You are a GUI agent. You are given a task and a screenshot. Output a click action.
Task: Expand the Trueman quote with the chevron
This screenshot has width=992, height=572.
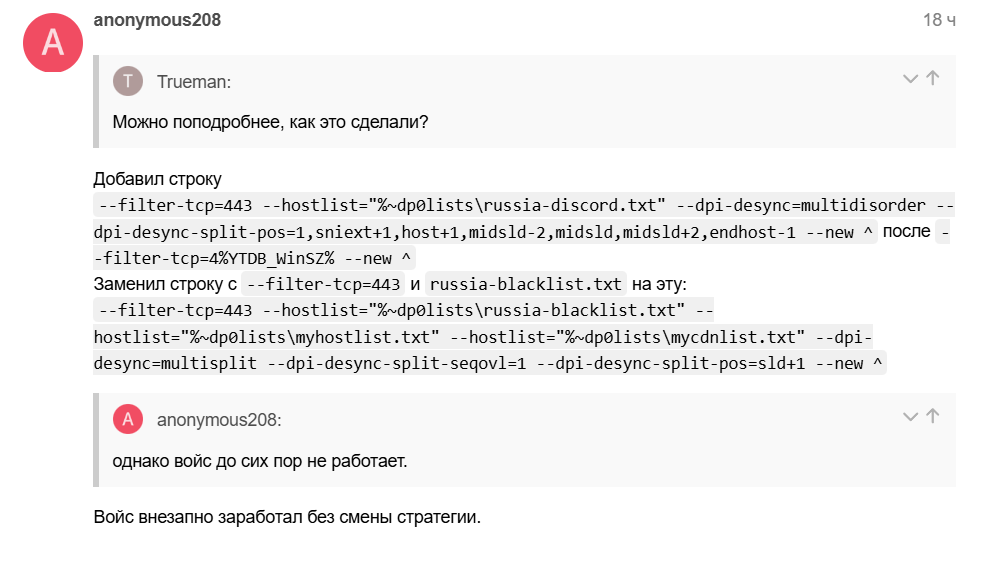pyautogui.click(x=910, y=78)
